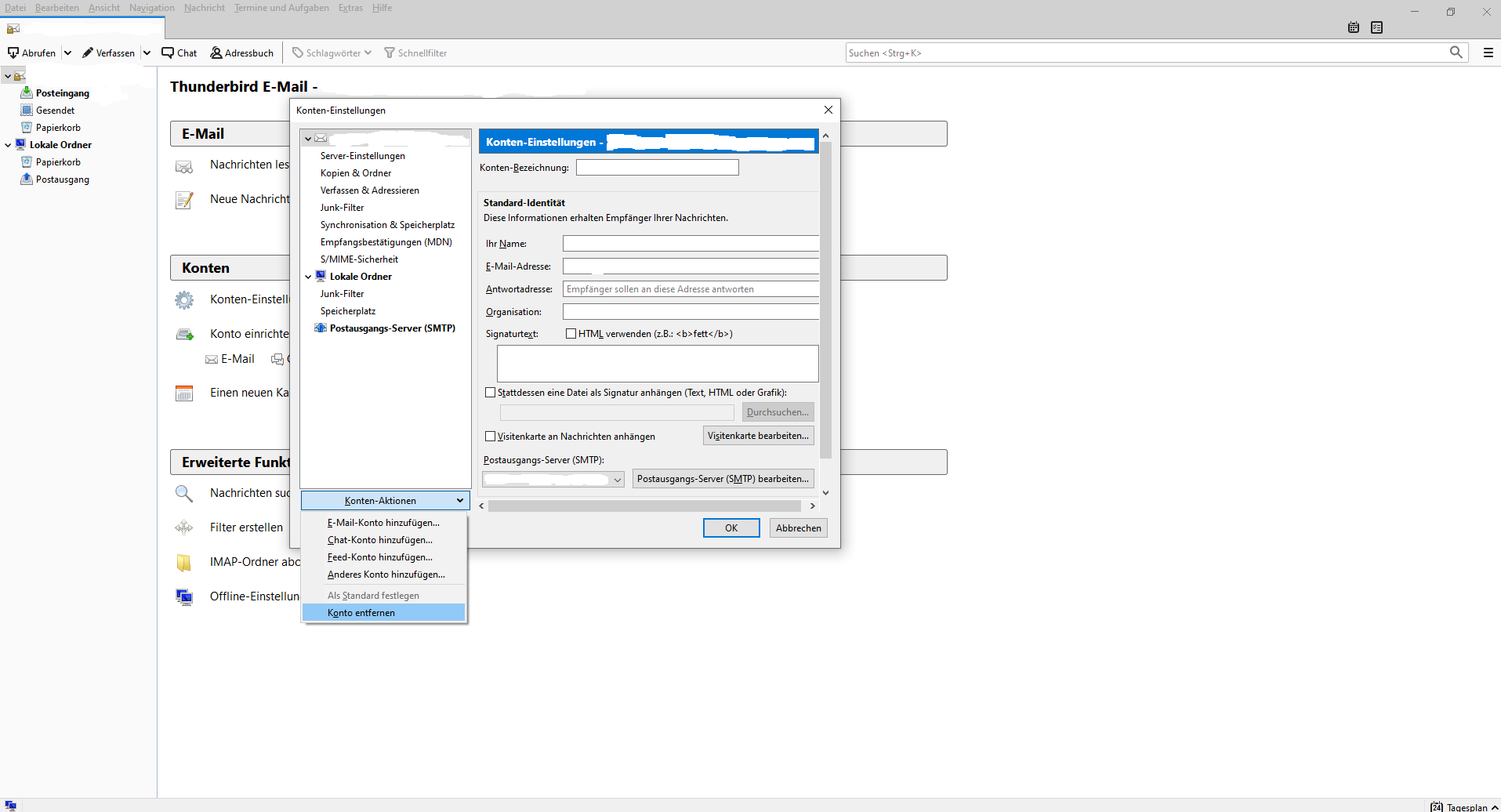Image resolution: width=1501 pixels, height=812 pixels.
Task: Click the OK button in the dialog
Action: pos(731,528)
